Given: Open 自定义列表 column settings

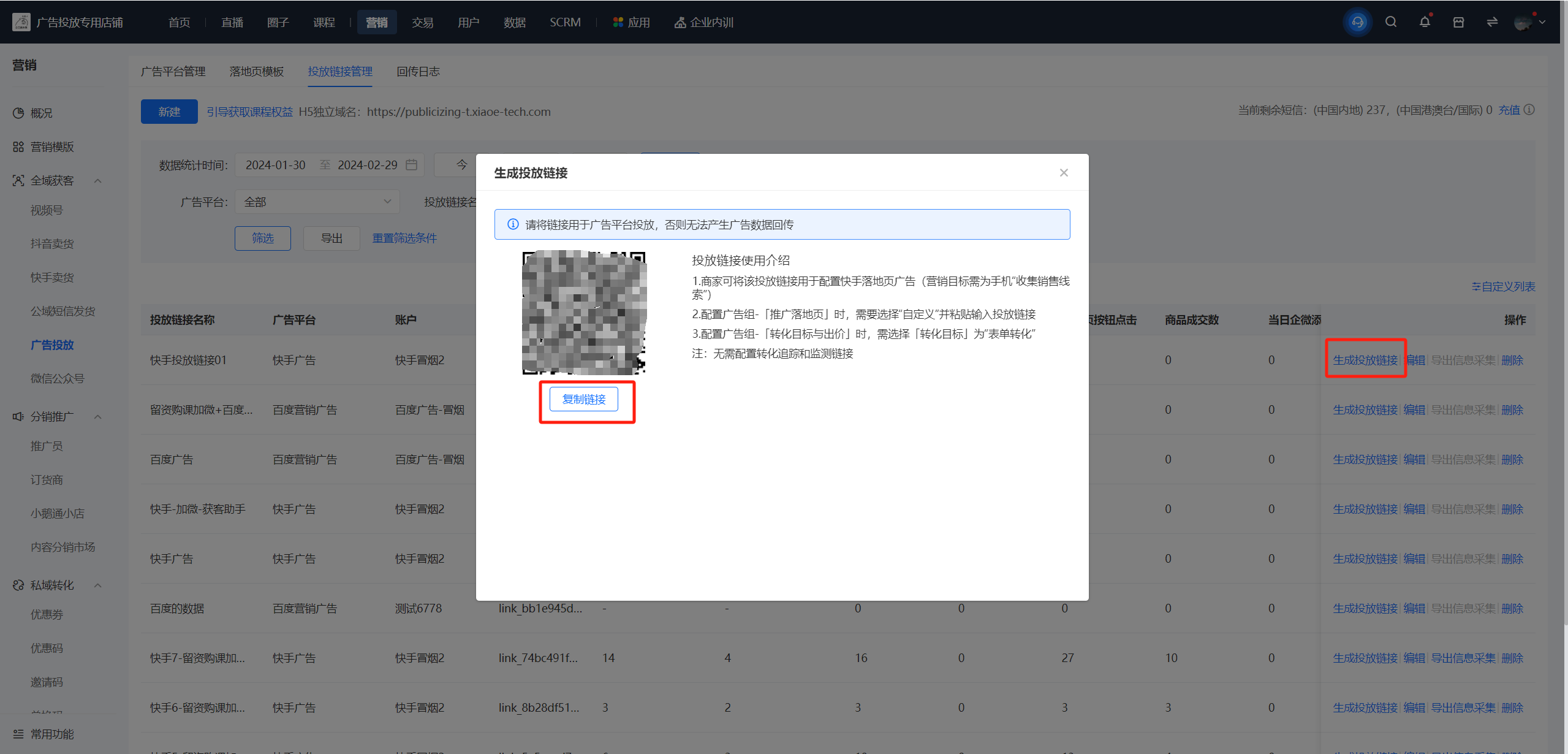Looking at the screenshot, I should [x=1503, y=286].
